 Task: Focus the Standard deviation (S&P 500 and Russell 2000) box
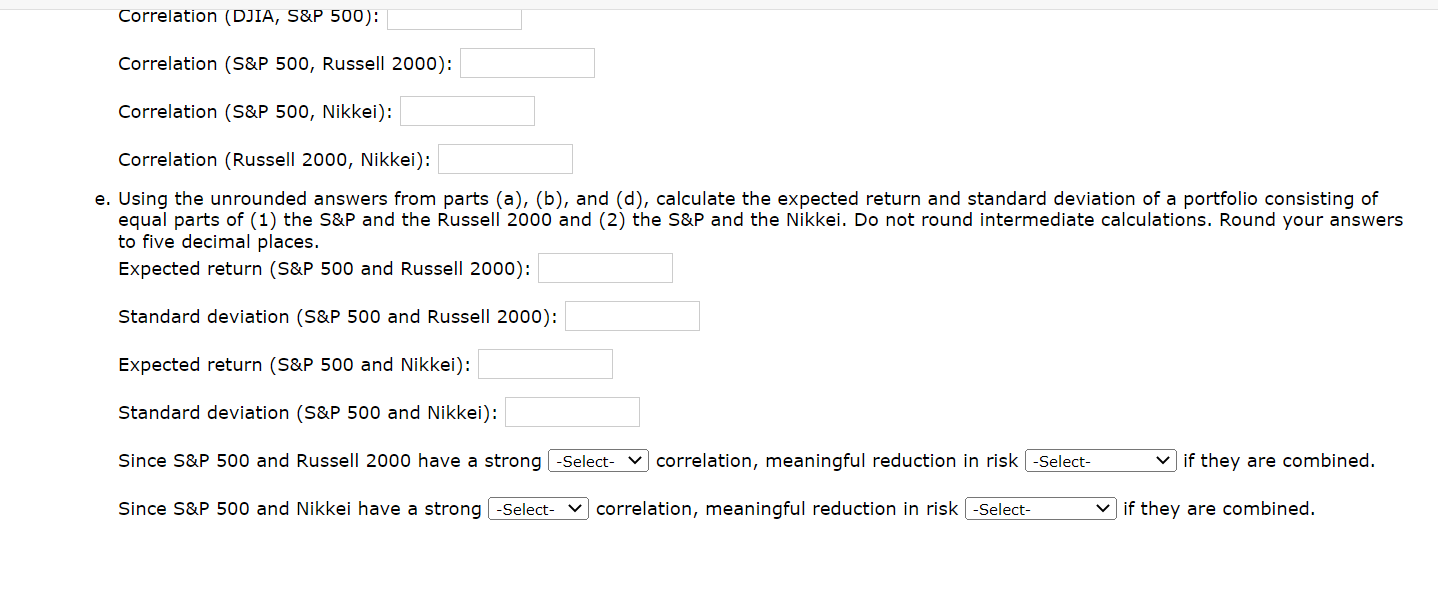[632, 315]
